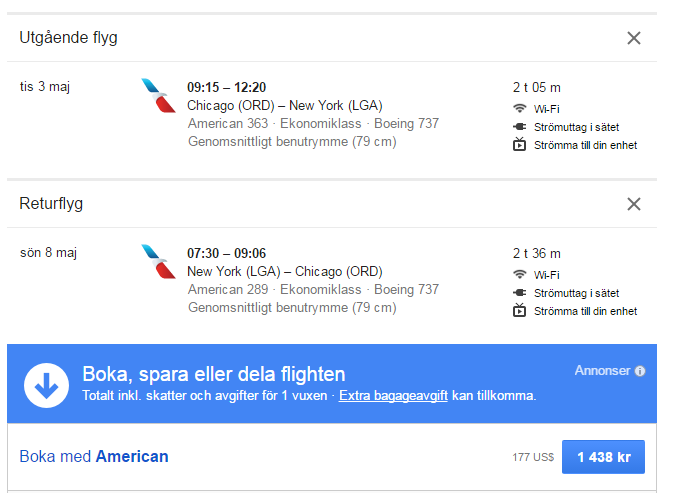Viewport: 675px width, 493px height.
Task: Click the blue download arrow circle icon
Action: point(45,384)
